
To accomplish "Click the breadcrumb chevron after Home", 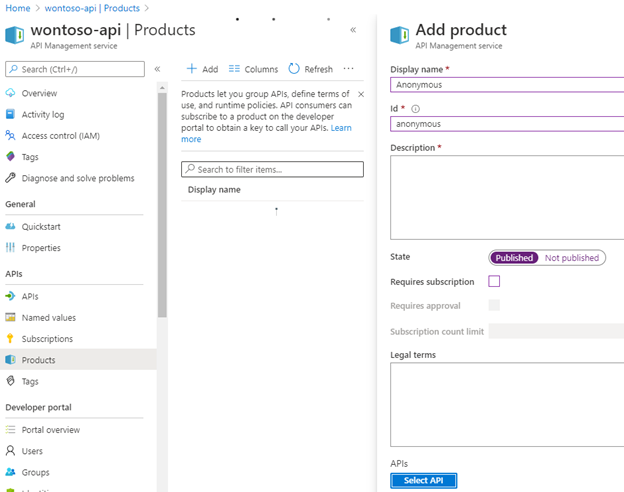I will tap(38, 8).
